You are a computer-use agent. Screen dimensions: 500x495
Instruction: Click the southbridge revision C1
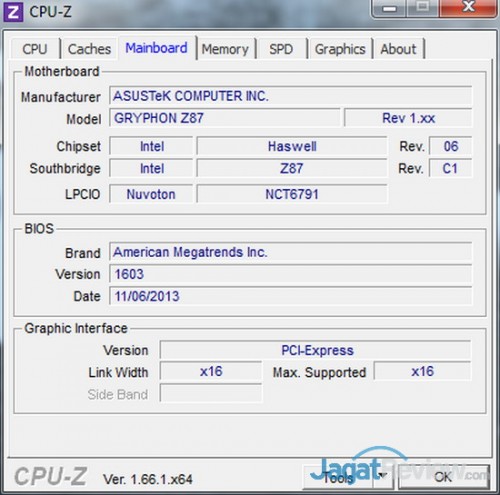[451, 168]
